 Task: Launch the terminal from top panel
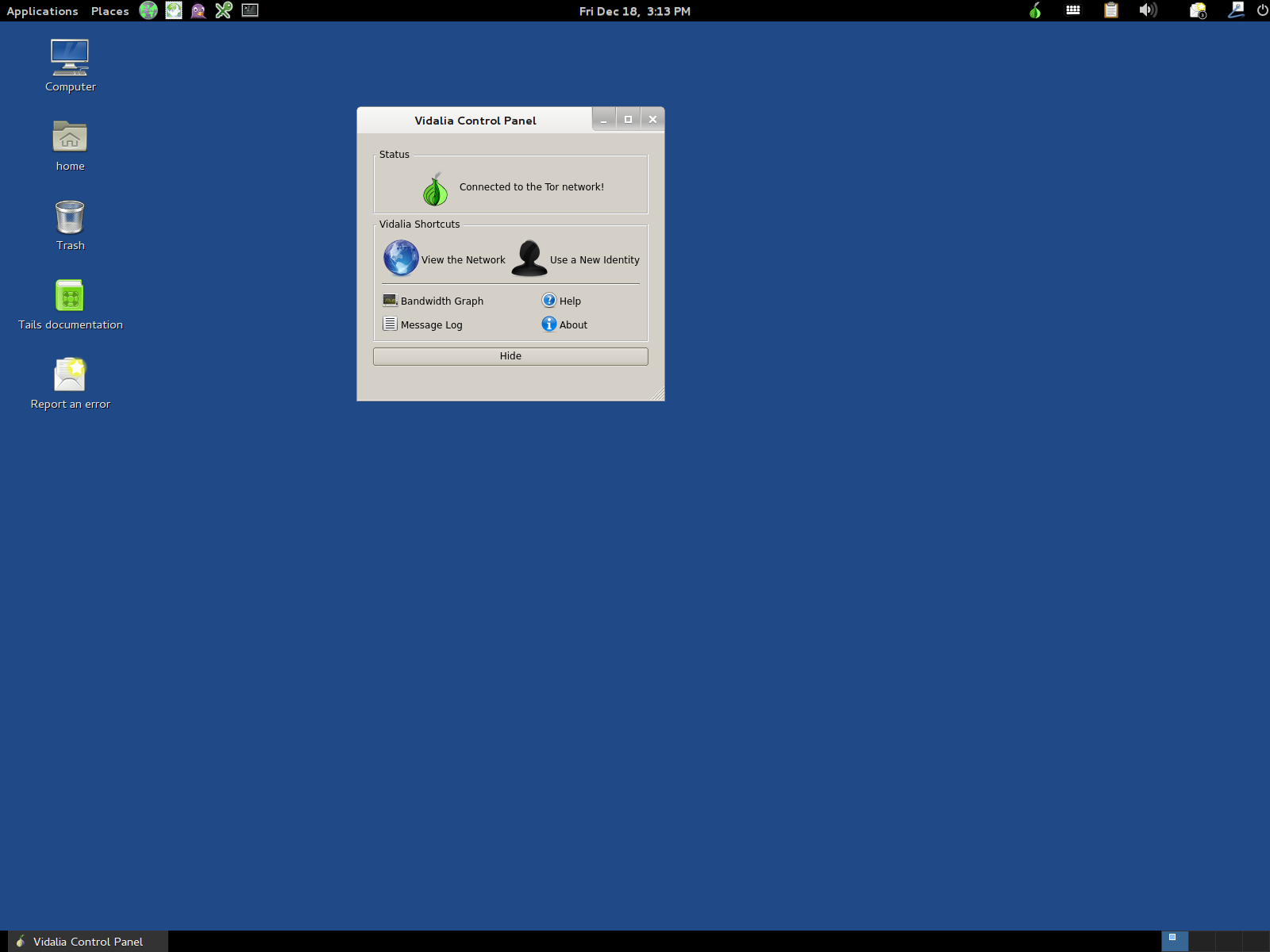[250, 10]
